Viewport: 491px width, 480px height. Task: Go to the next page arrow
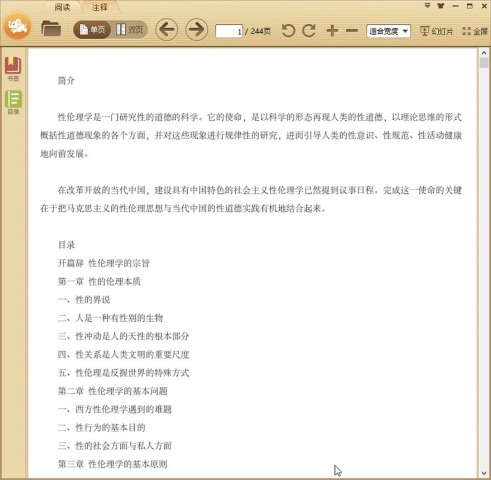[196, 30]
